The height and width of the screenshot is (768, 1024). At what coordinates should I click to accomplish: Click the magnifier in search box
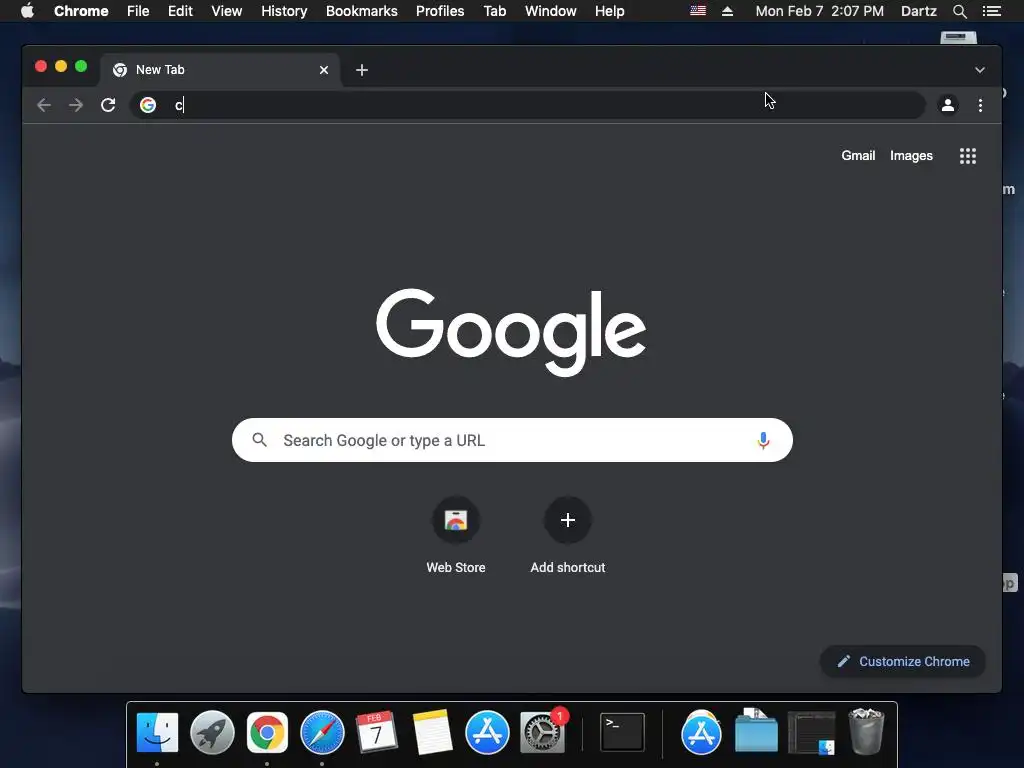(x=259, y=440)
